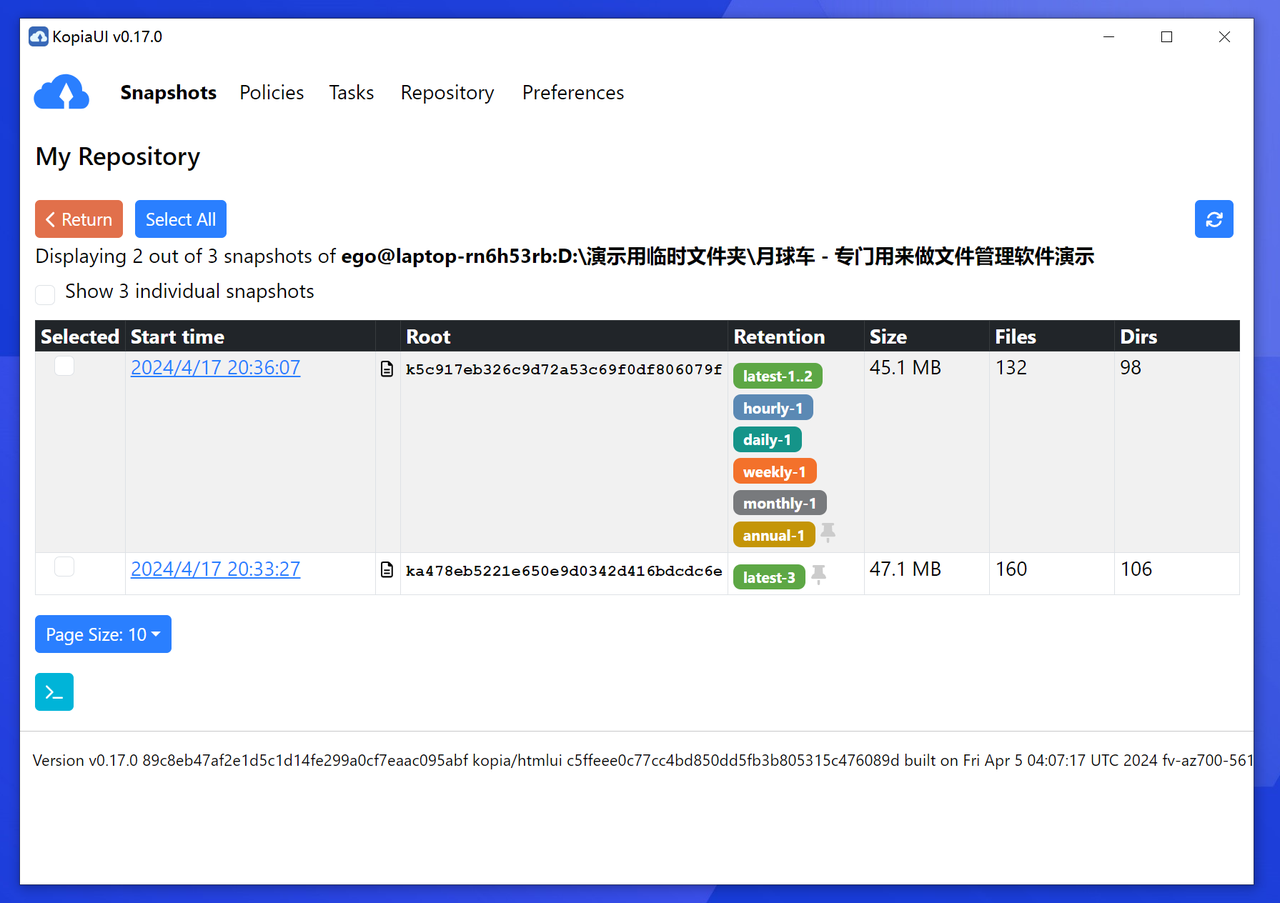Click the refresh snapshots icon
Viewport: 1280px width, 903px height.
pyautogui.click(x=1213, y=218)
